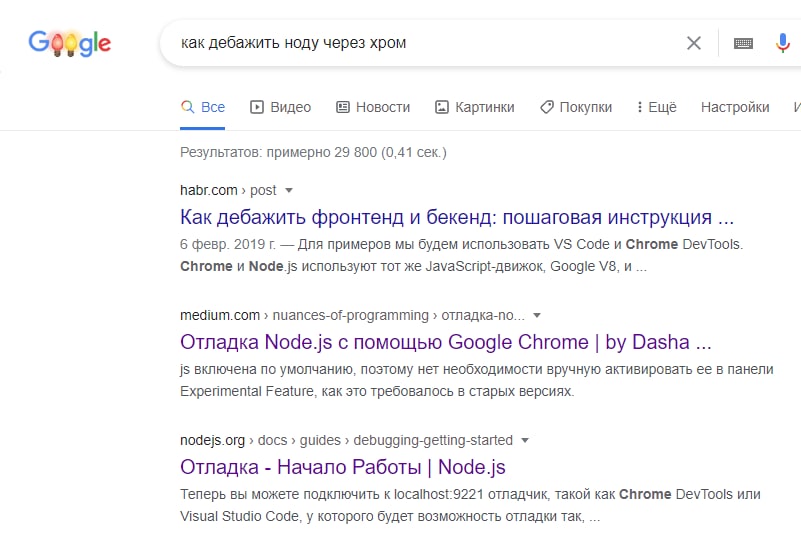This screenshot has width=801, height=551.
Task: Open the on-screen keyboard icon
Action: click(743, 43)
